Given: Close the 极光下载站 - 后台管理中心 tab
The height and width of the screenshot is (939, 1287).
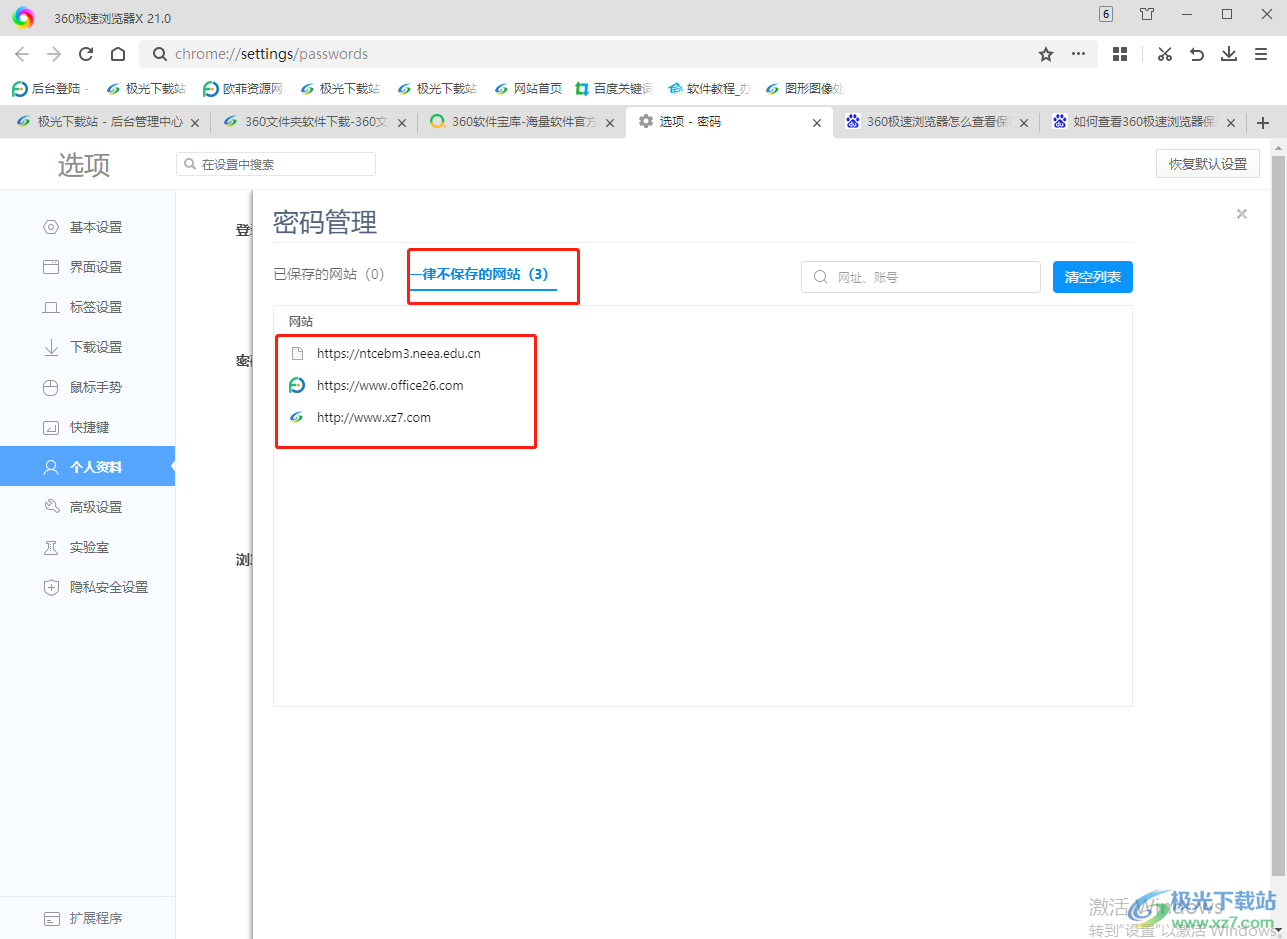Looking at the screenshot, I should pos(195,123).
